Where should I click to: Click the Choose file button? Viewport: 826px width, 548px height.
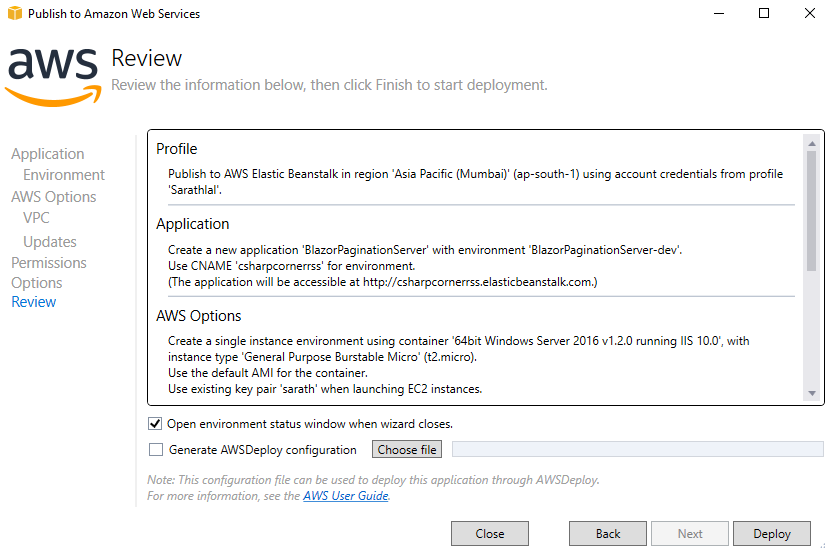pos(407,449)
